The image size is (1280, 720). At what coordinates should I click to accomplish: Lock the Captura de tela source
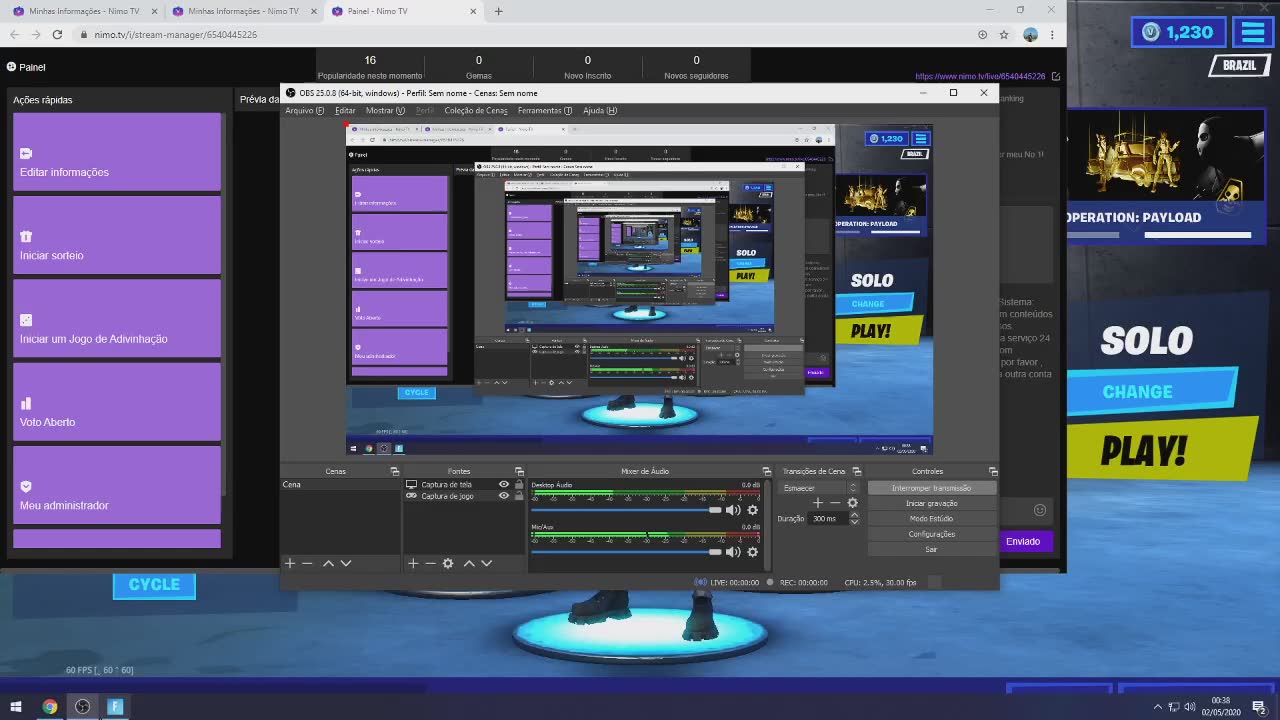pos(518,484)
